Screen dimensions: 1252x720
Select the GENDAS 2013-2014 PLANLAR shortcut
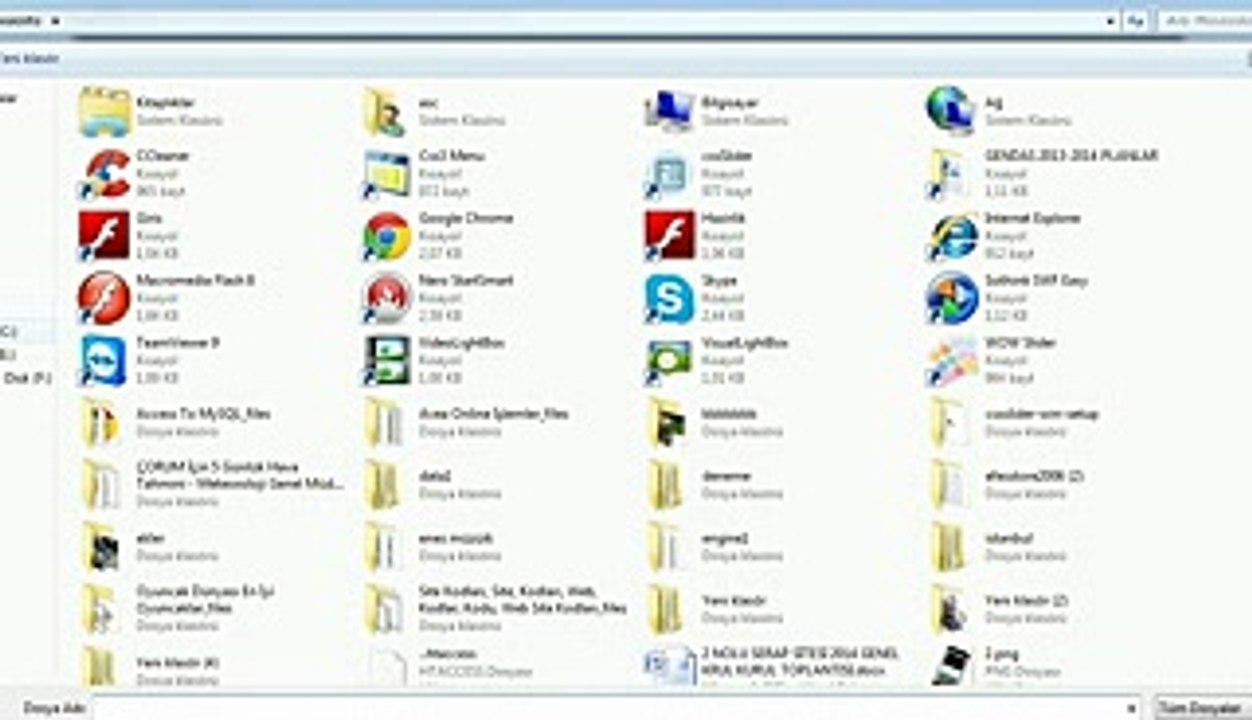[947, 173]
